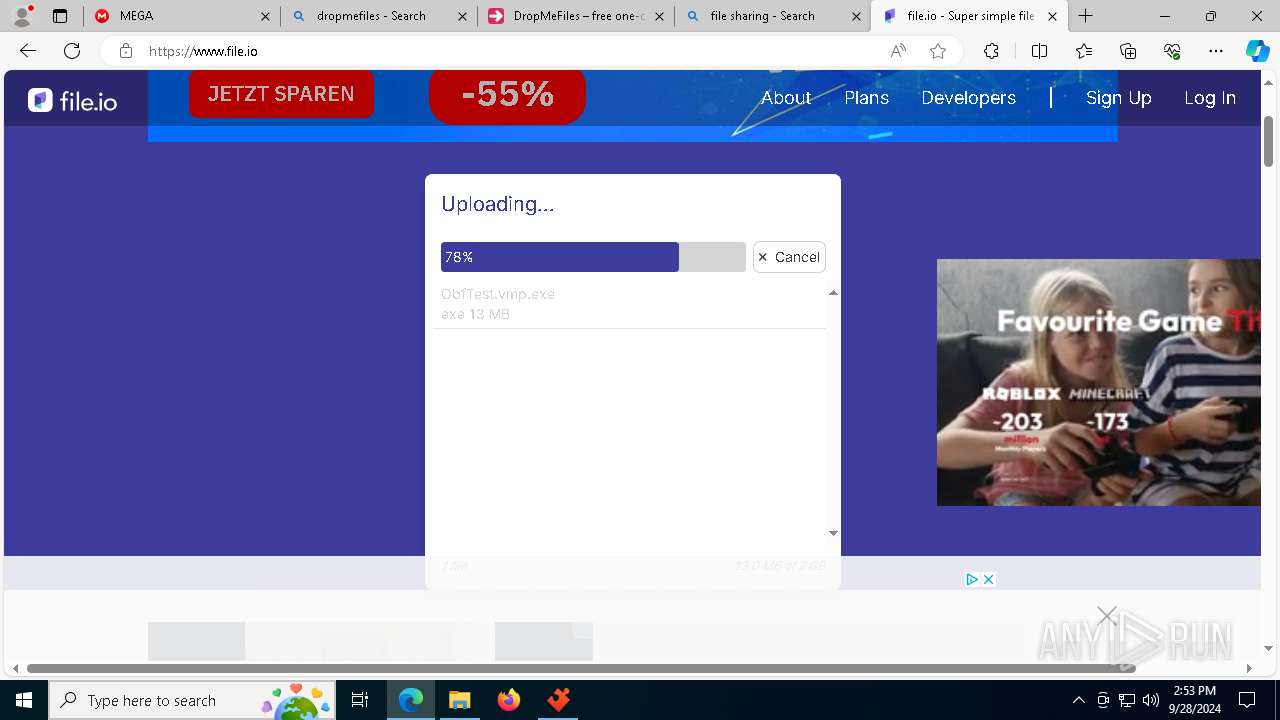Close the MEGA tab
This screenshot has height=720, width=1280.
pos(265,16)
